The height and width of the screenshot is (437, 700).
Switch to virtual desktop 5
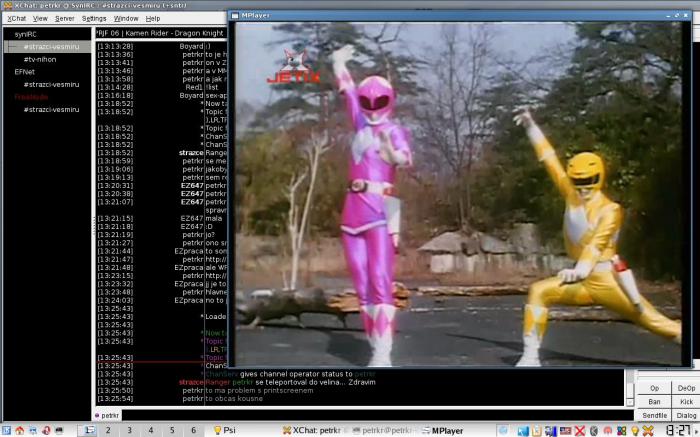(x=172, y=430)
